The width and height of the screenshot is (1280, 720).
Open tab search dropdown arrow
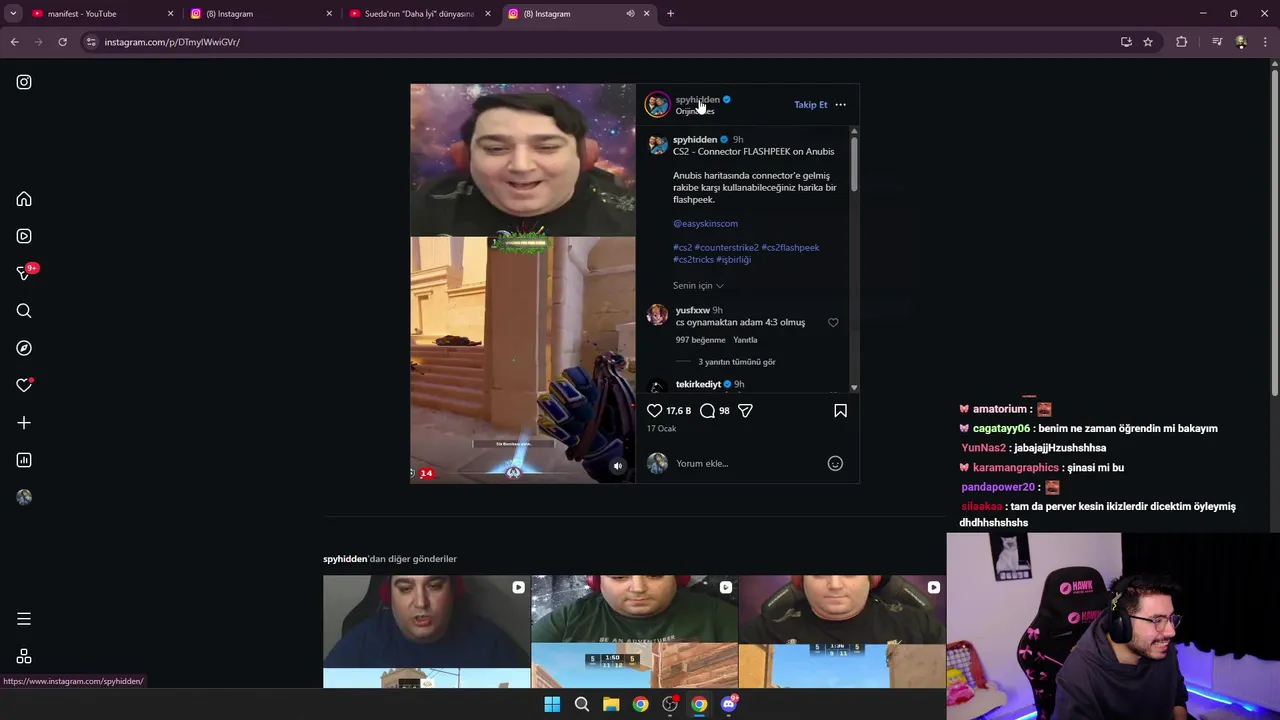coord(13,14)
